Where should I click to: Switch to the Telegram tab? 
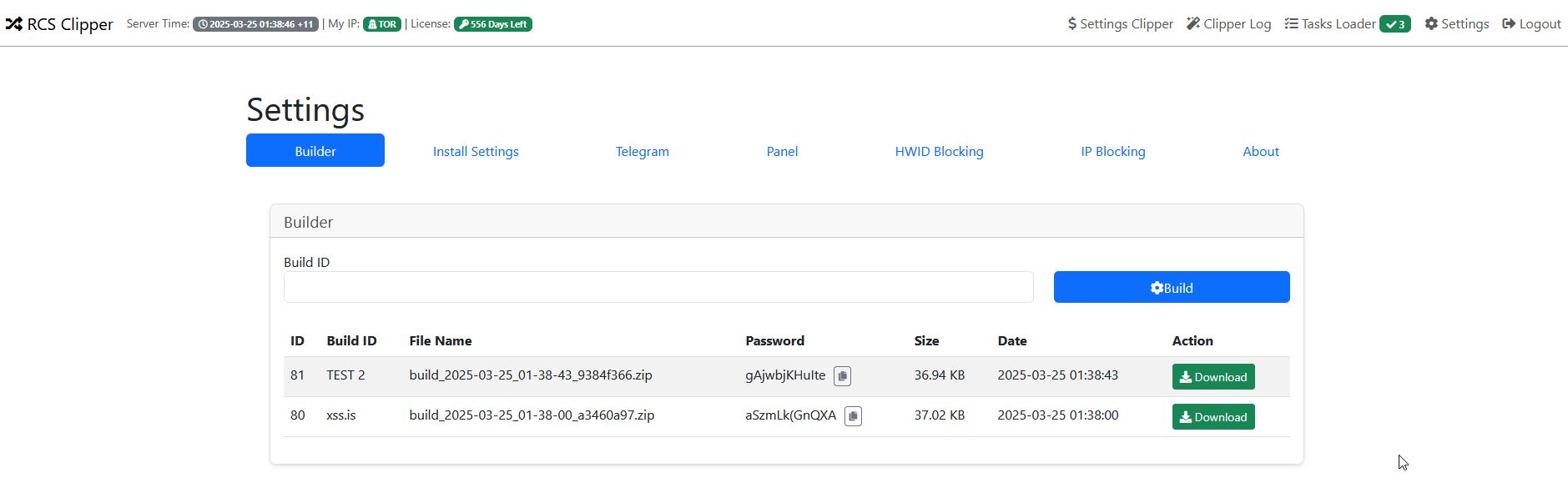pos(642,151)
